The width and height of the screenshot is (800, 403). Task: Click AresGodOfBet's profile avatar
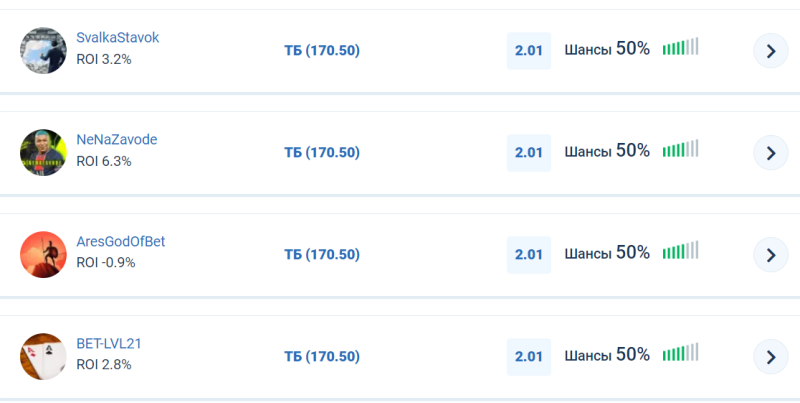tap(43, 254)
